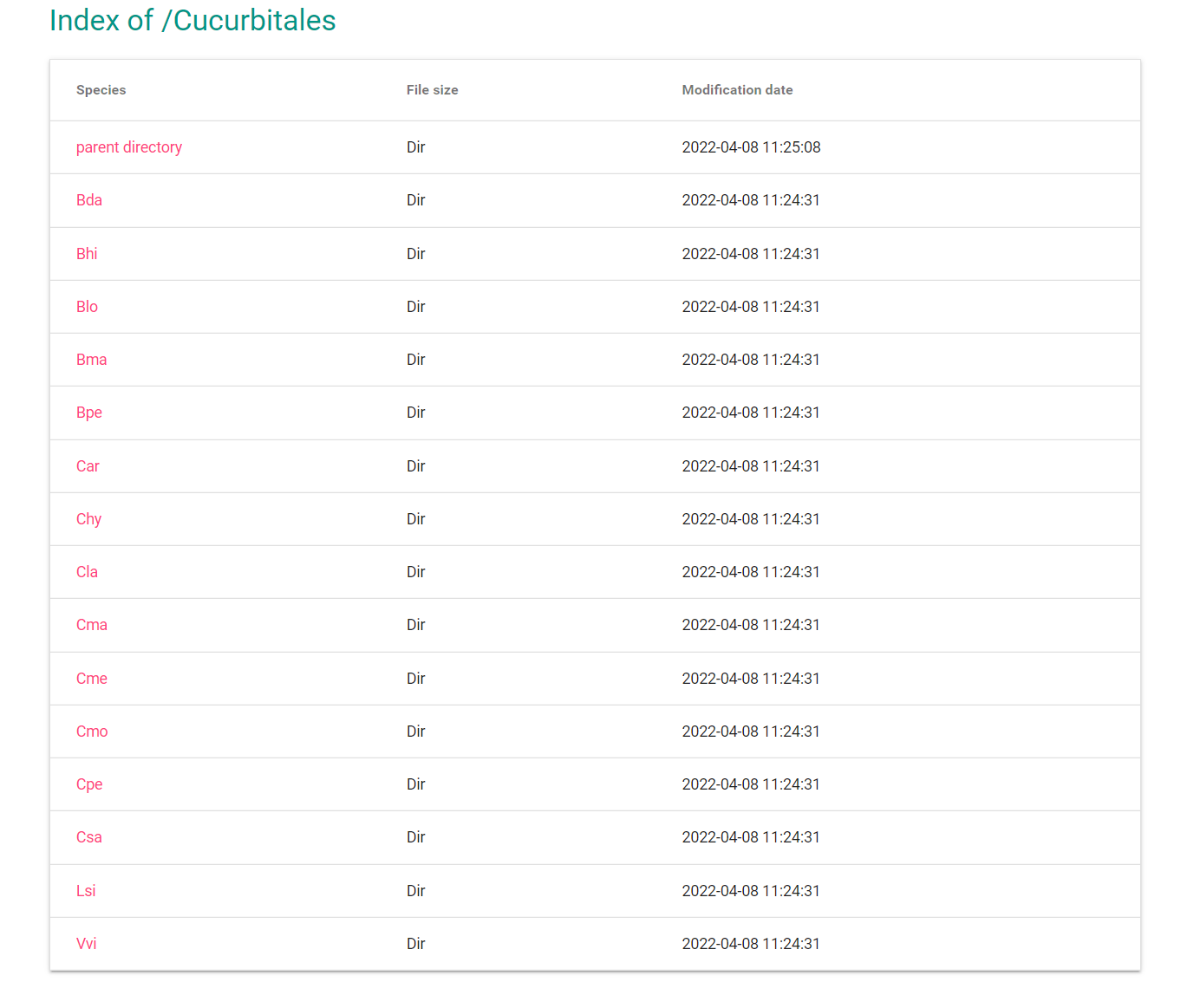This screenshot has height=1008, width=1187.
Task: Open the parent directory link
Action: [129, 147]
